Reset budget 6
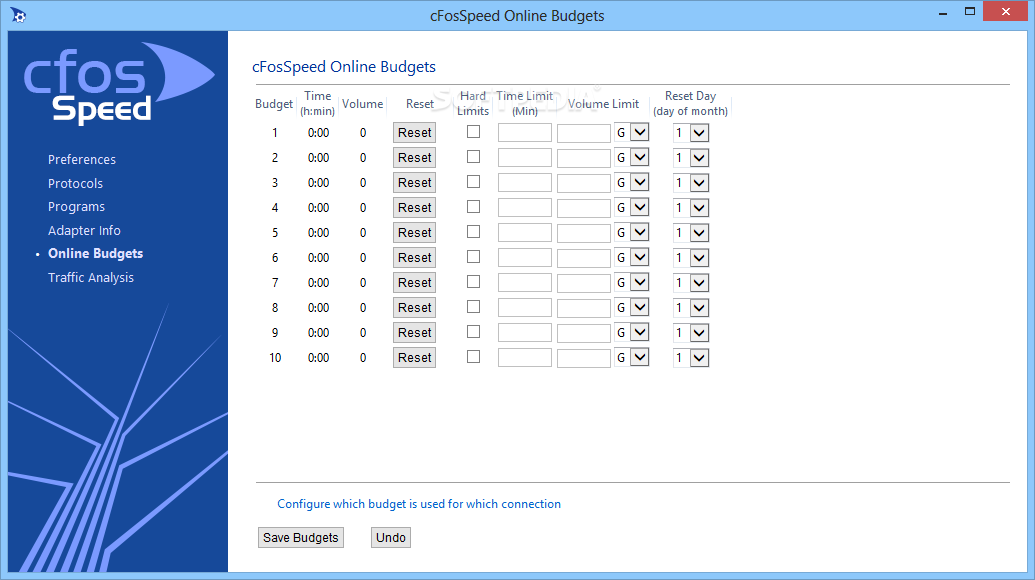This screenshot has width=1035, height=580. (x=415, y=258)
